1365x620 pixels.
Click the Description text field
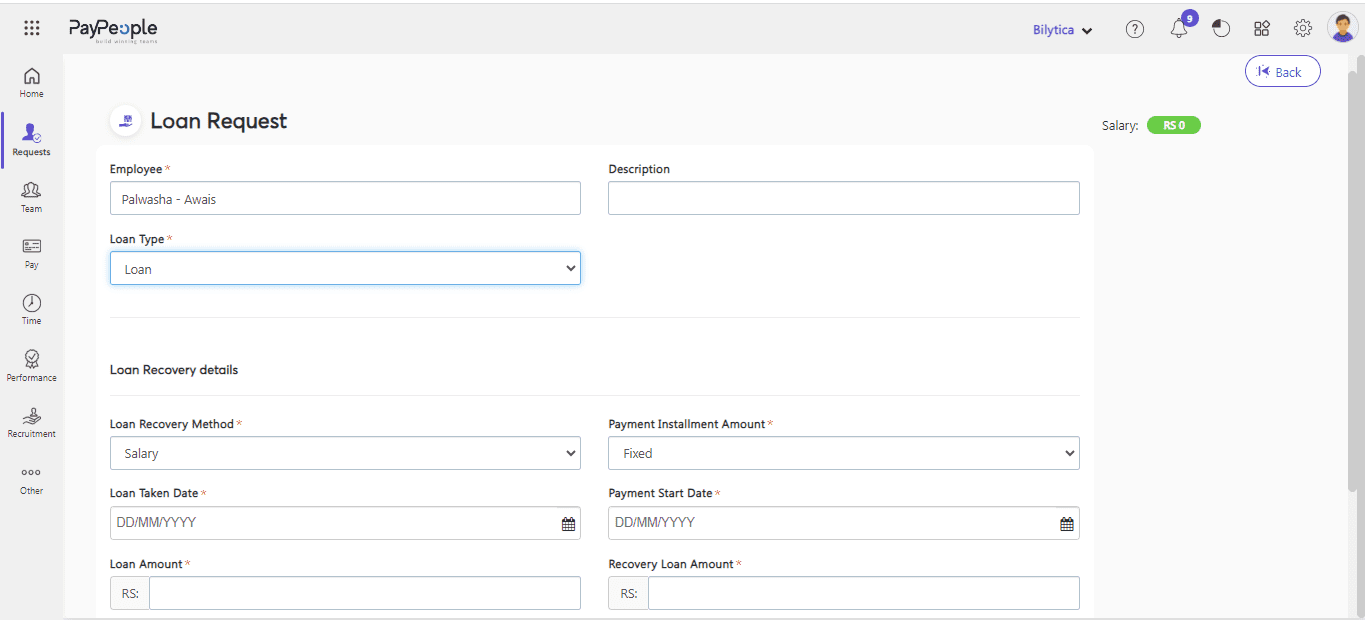point(843,198)
